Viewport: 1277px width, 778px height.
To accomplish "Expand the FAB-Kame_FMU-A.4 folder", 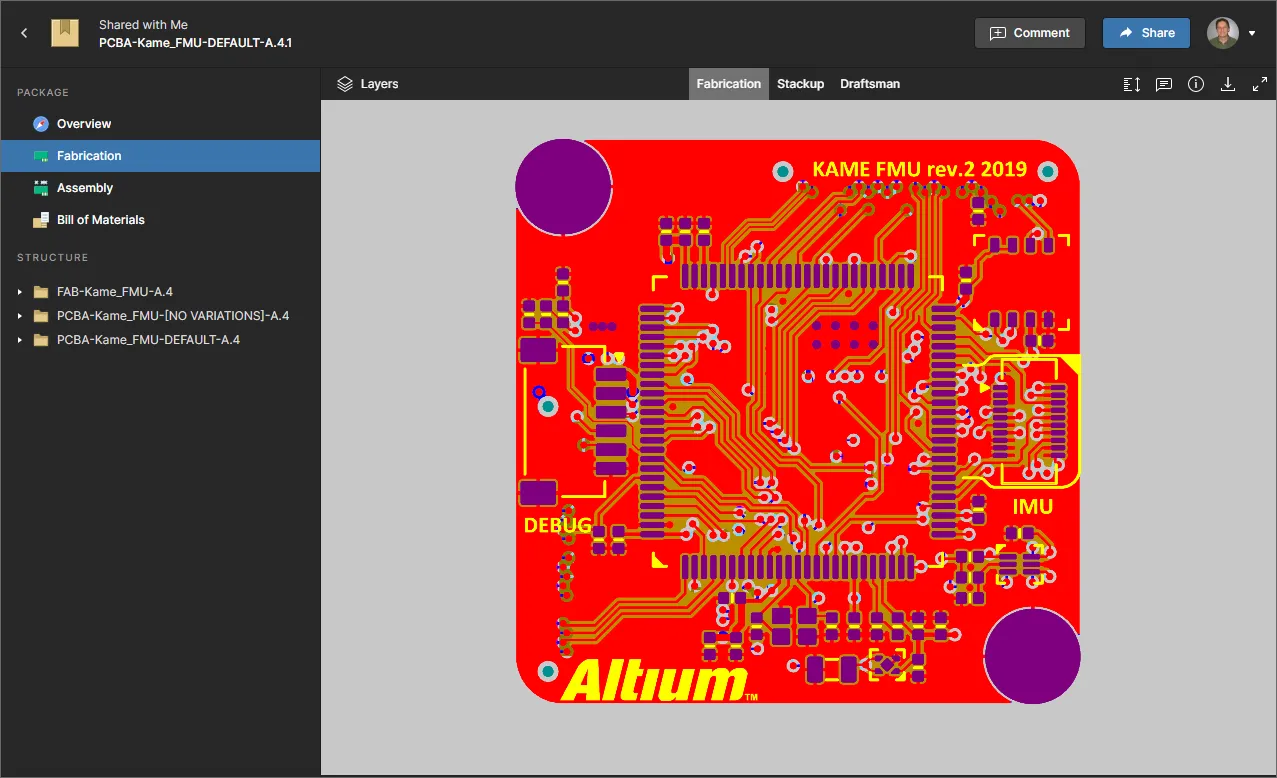I will 20,292.
